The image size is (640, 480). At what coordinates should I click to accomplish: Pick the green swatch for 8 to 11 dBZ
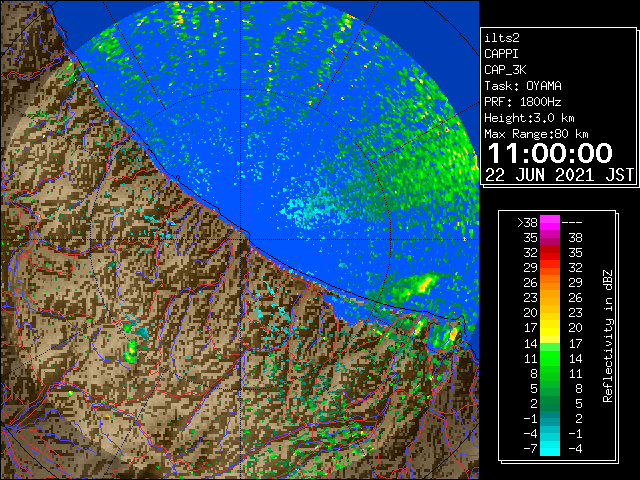(550, 374)
